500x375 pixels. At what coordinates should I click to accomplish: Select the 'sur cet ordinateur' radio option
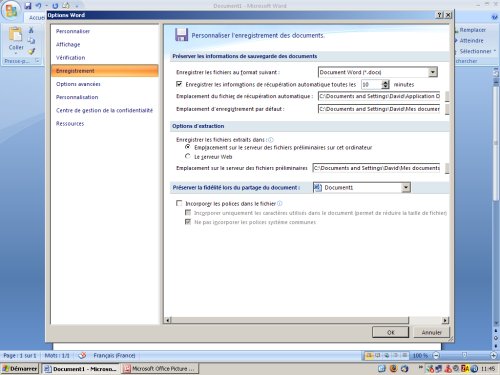188,147
